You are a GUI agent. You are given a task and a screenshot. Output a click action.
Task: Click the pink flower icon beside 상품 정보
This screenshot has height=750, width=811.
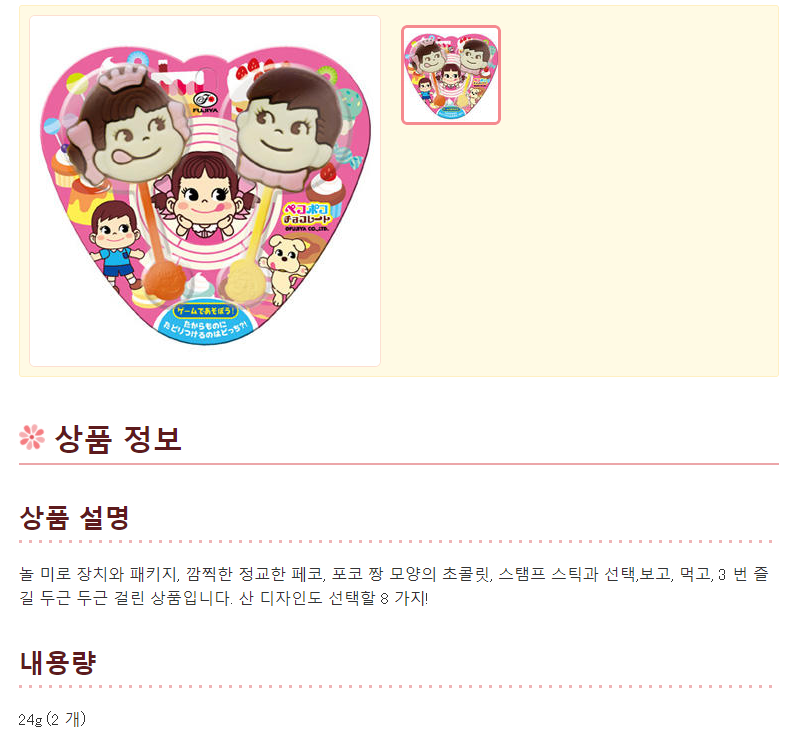coord(32,437)
